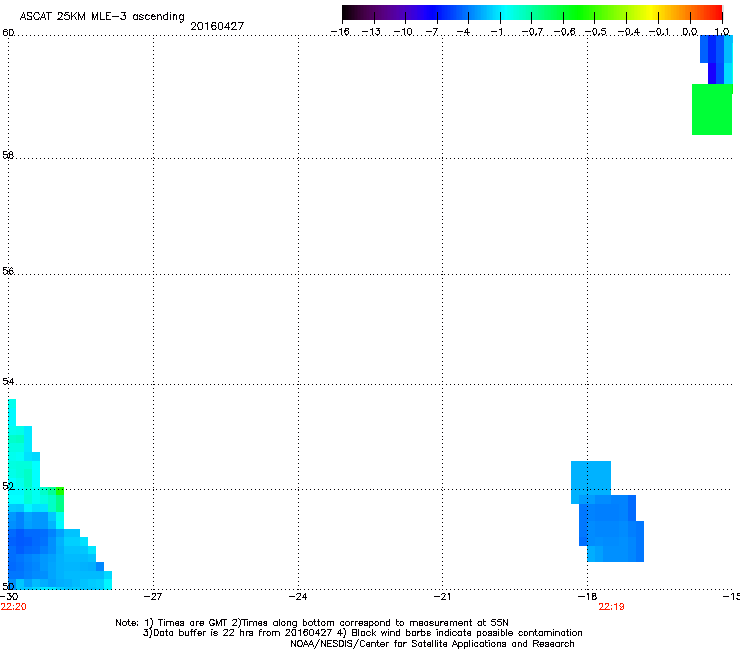Click the -10 color scale label
Viewport: 740px width, 650px height.
pyautogui.click(x=403, y=32)
